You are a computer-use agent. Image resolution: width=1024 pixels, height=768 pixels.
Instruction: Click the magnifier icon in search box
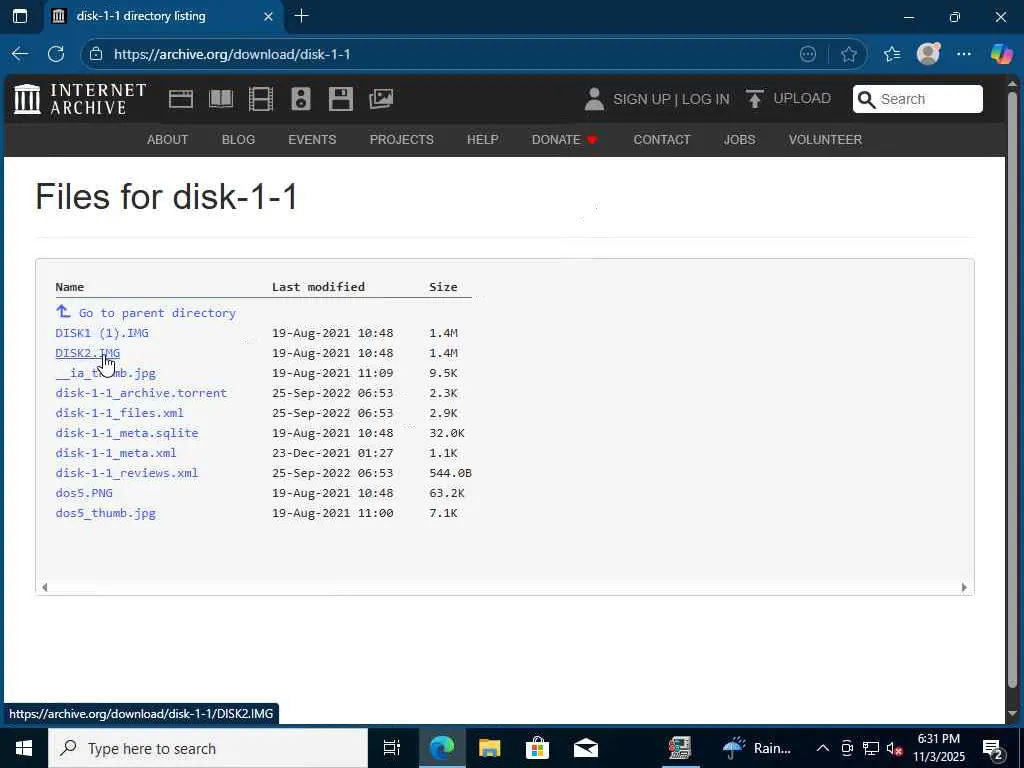tap(866, 99)
